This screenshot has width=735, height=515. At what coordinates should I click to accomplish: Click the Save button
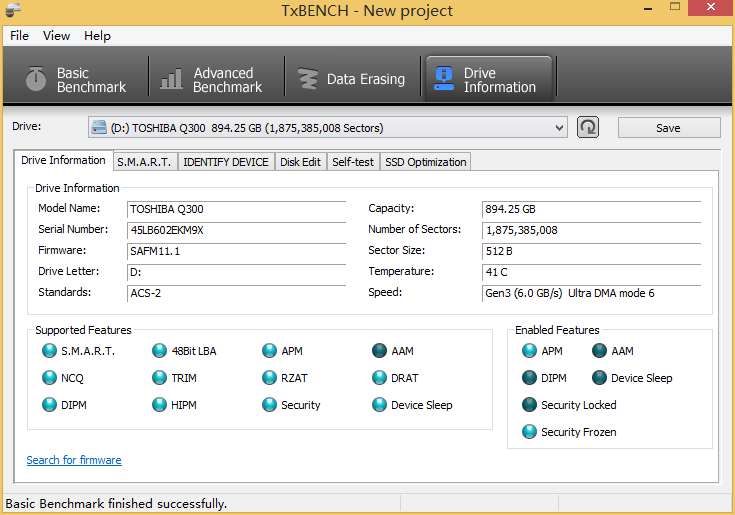coord(669,128)
